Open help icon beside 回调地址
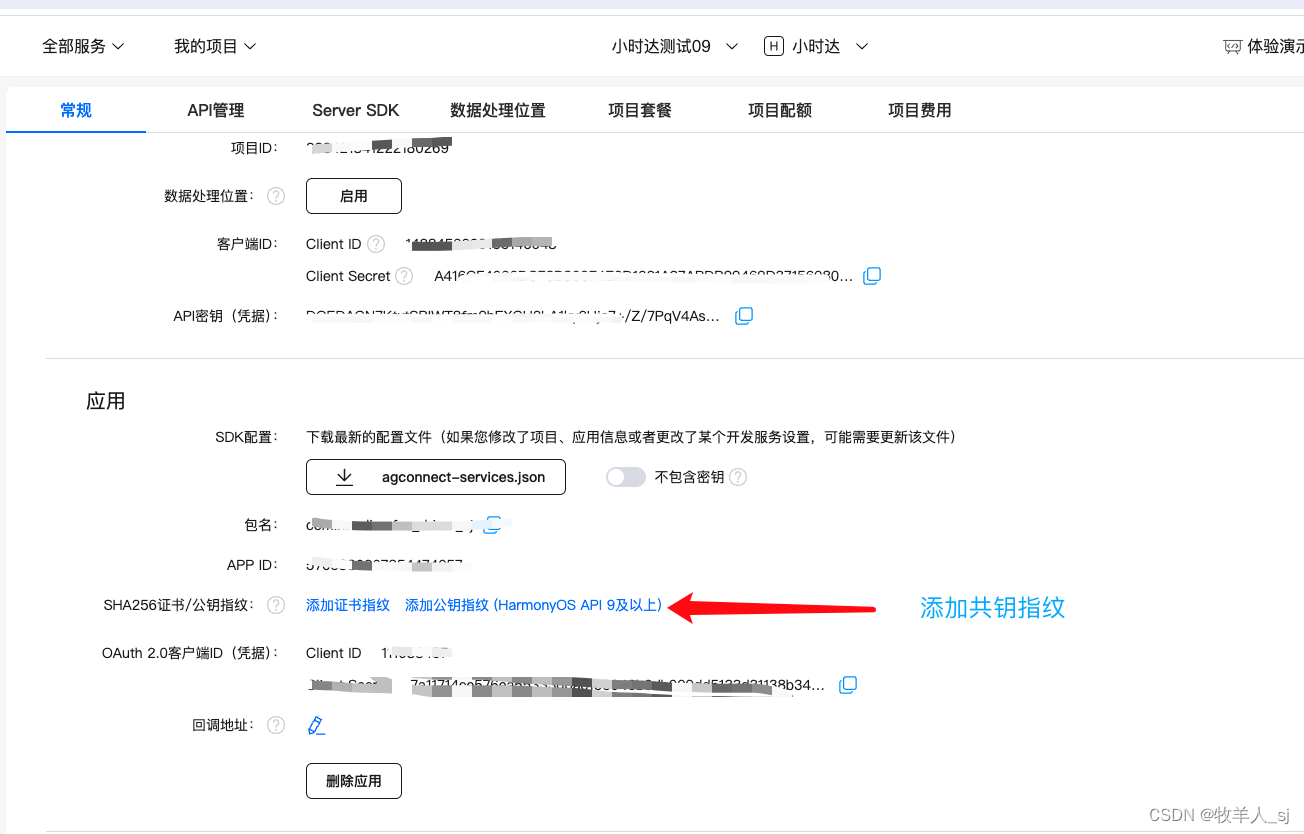Screen dimensions: 1304x834 click(276, 725)
